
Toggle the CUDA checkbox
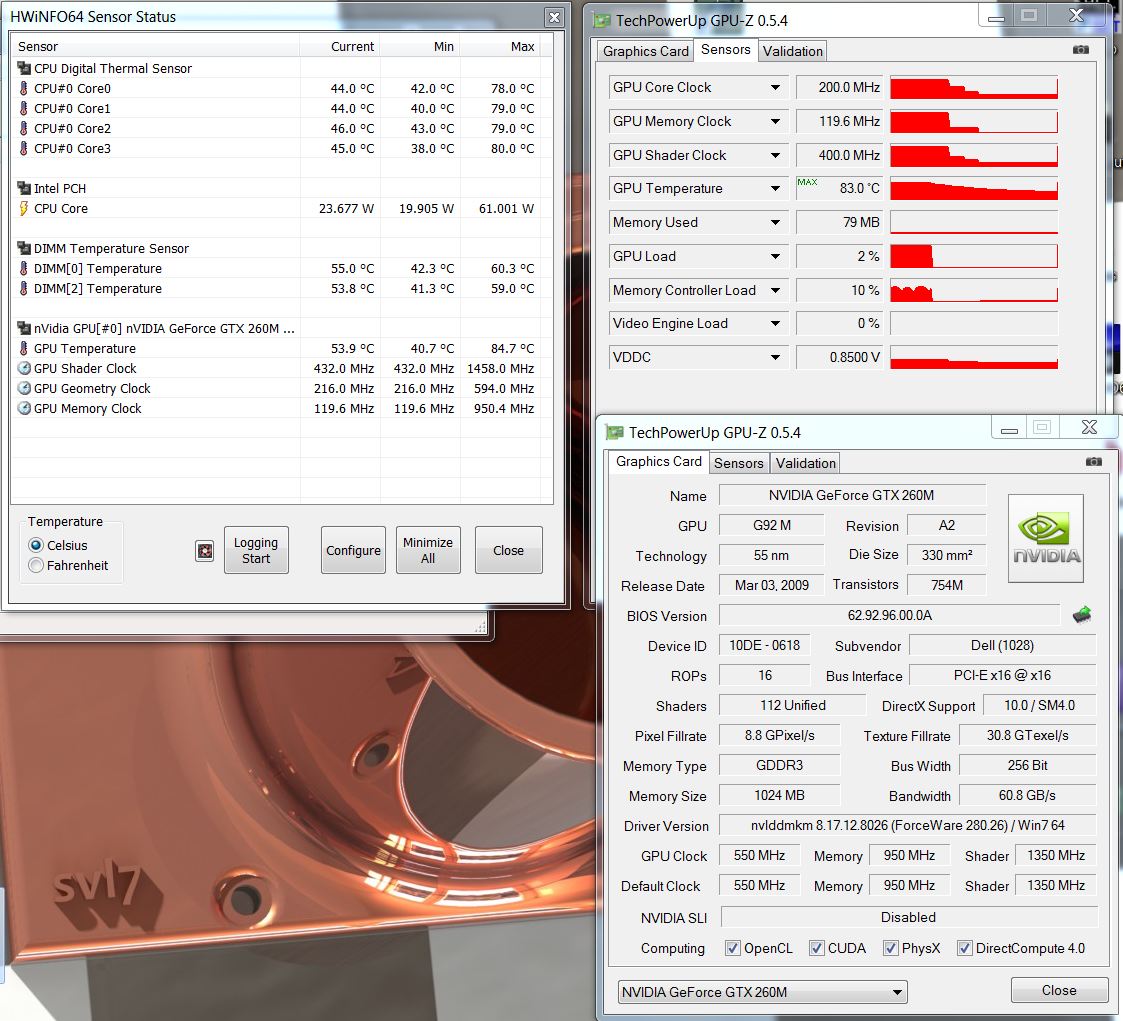(816, 948)
